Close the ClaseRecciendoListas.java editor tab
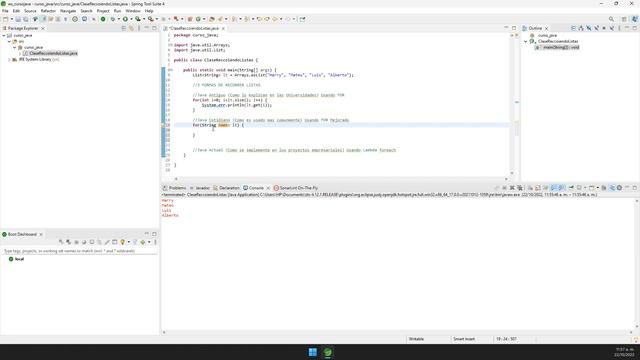640x360 pixels. [223, 28]
